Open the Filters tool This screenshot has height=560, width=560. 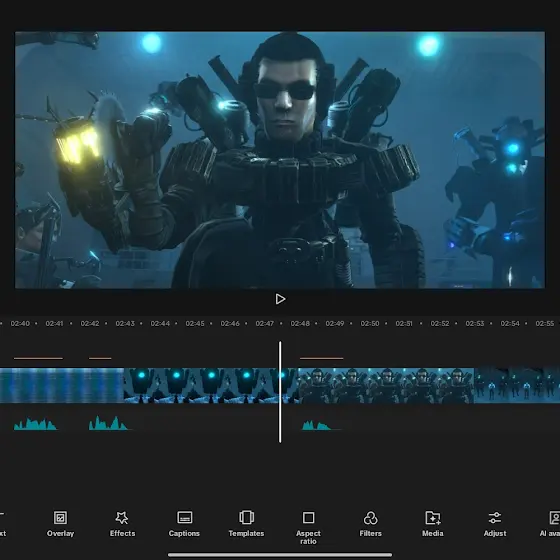(x=370, y=524)
